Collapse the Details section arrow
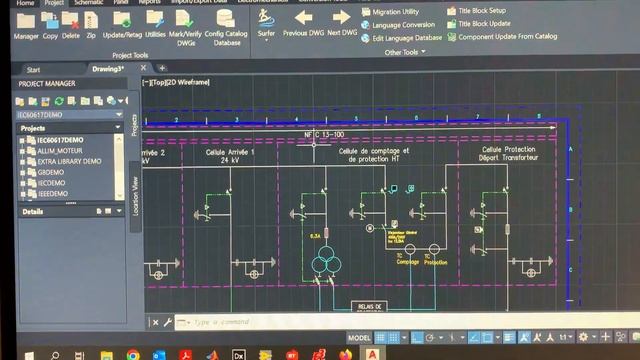 pyautogui.click(x=119, y=211)
